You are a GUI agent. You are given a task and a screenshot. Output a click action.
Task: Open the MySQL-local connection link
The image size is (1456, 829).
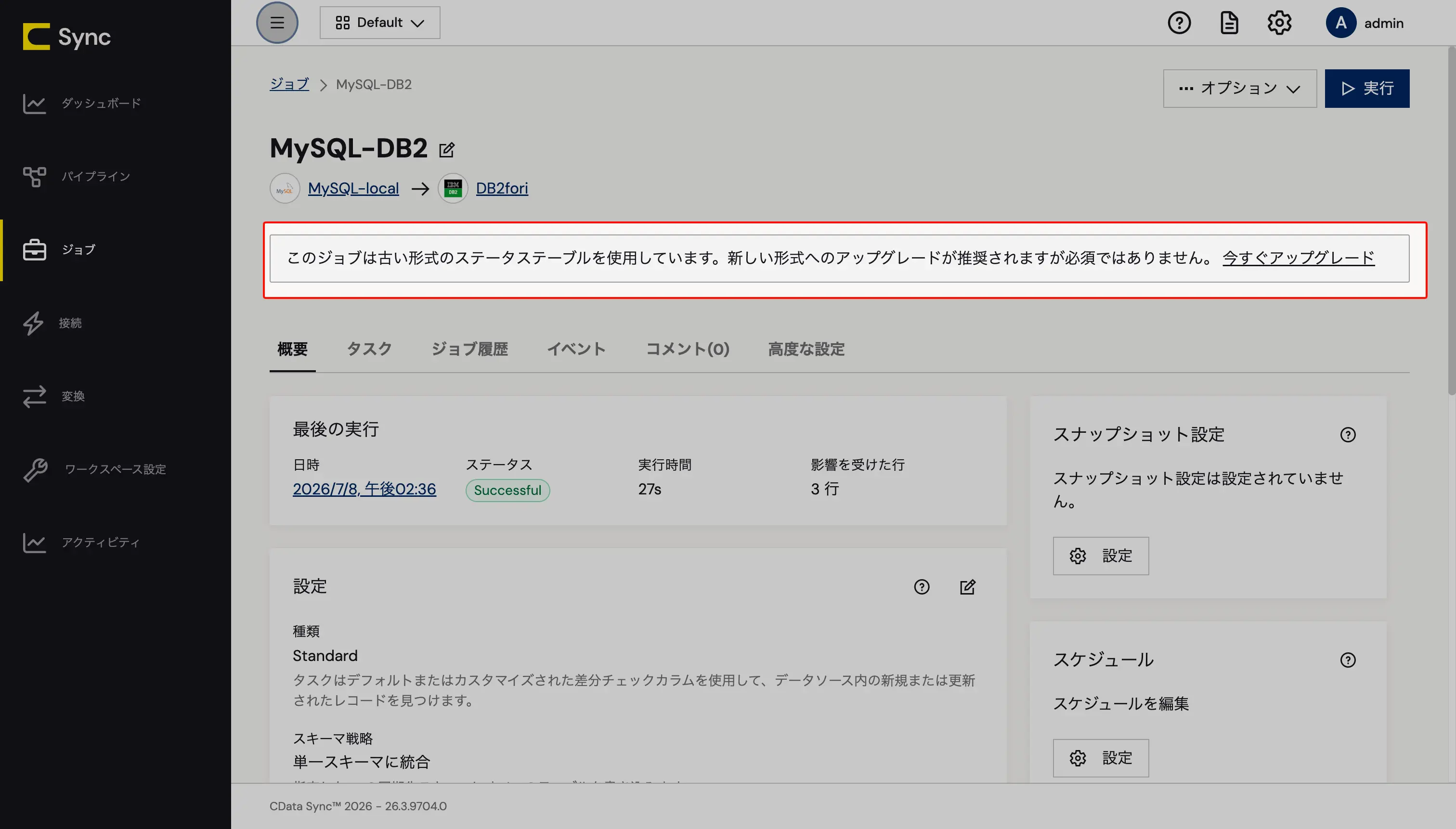(353, 188)
